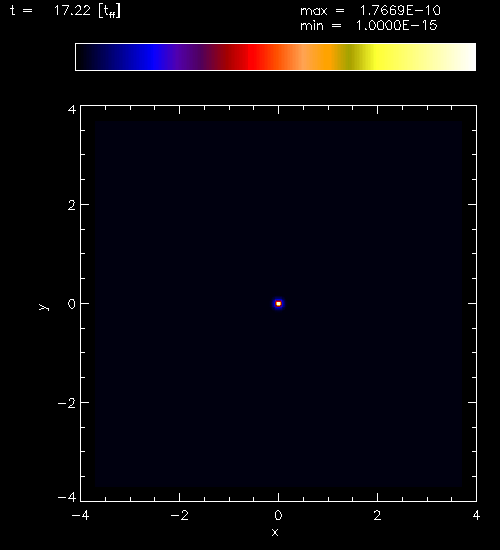Click the x-axis tick label -2
Screen dimensions: 500x550
point(179,515)
